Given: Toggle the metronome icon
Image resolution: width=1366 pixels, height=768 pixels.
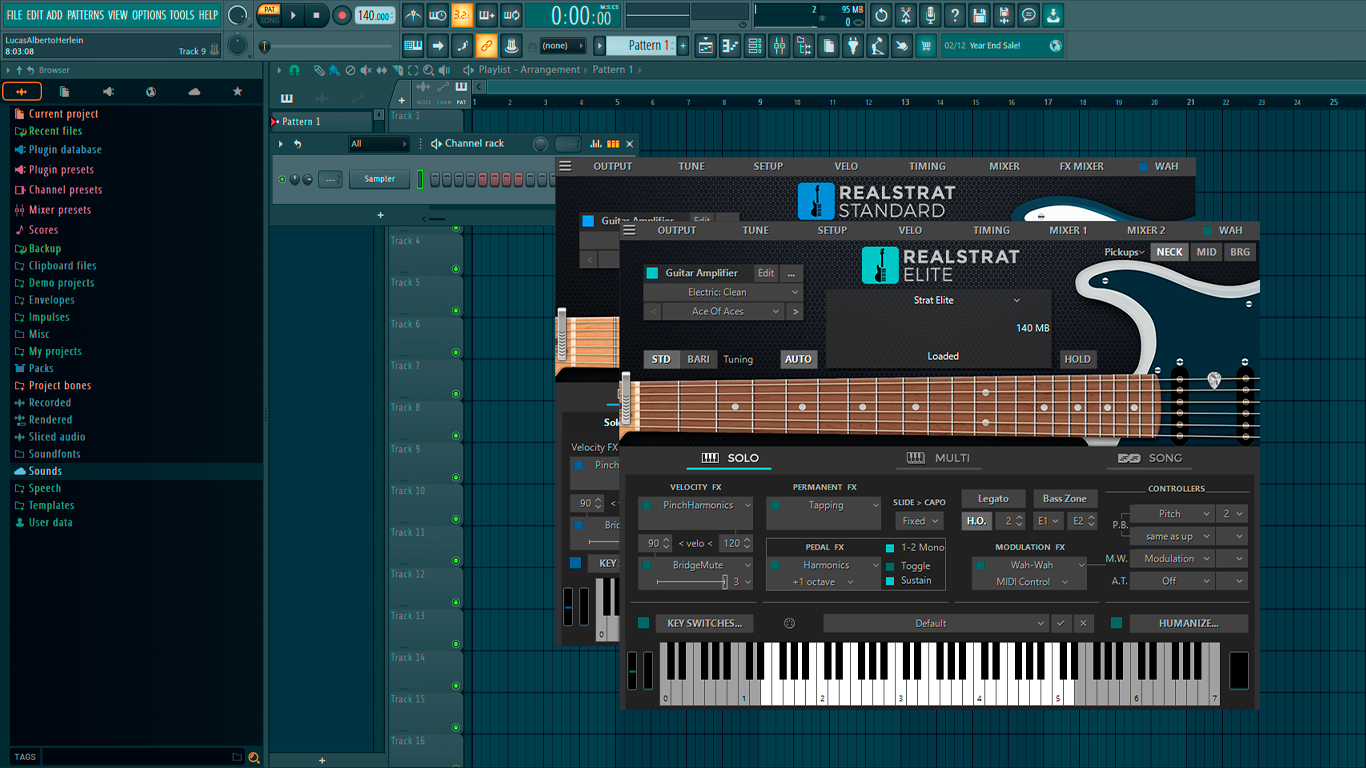Looking at the screenshot, I should [413, 15].
